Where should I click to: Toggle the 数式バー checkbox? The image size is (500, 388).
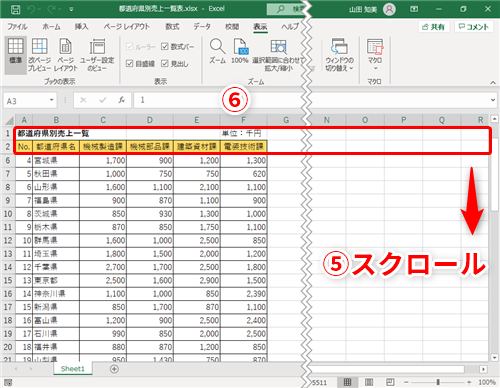(165, 47)
